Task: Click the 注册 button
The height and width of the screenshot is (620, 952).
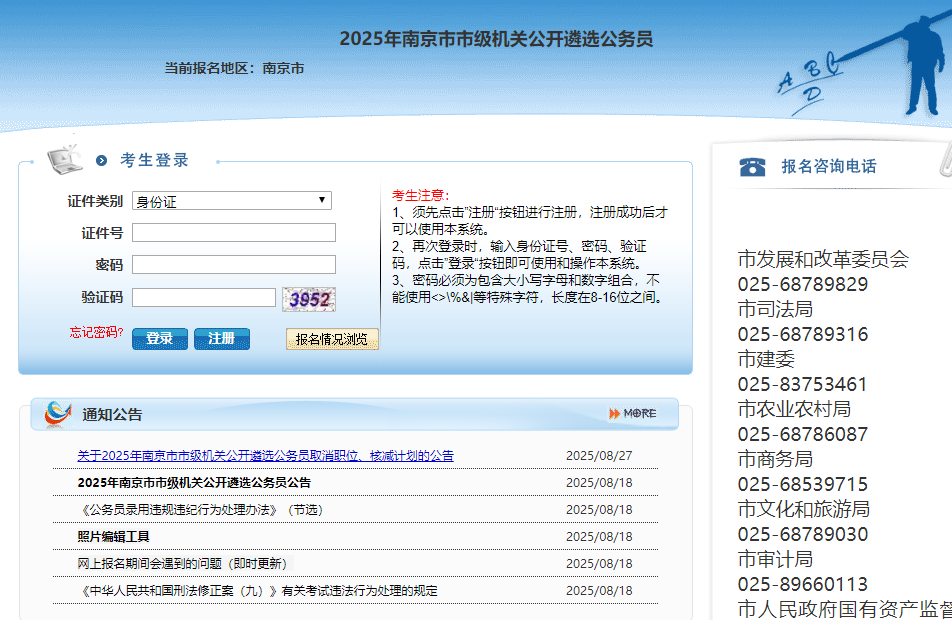Action: (221, 339)
